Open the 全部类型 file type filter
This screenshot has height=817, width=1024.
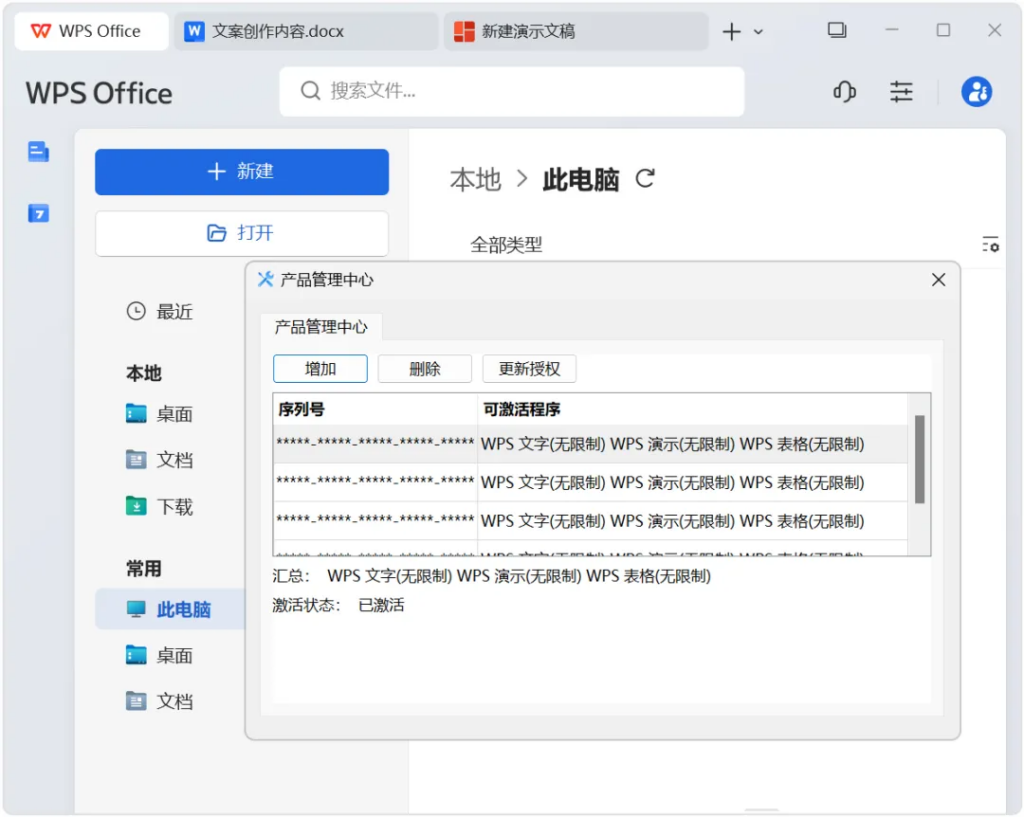506,245
